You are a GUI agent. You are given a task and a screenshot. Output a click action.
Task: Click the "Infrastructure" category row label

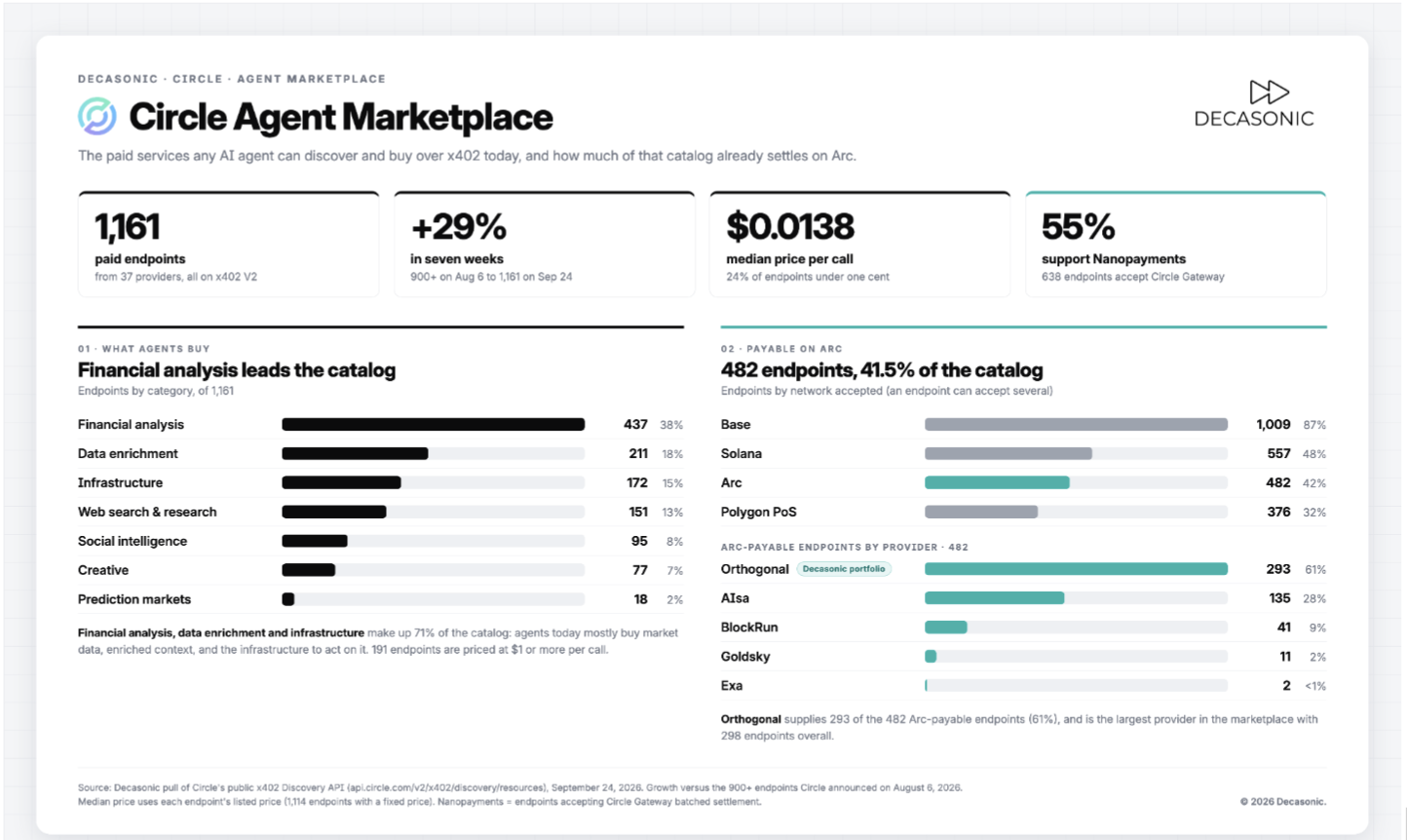120,483
